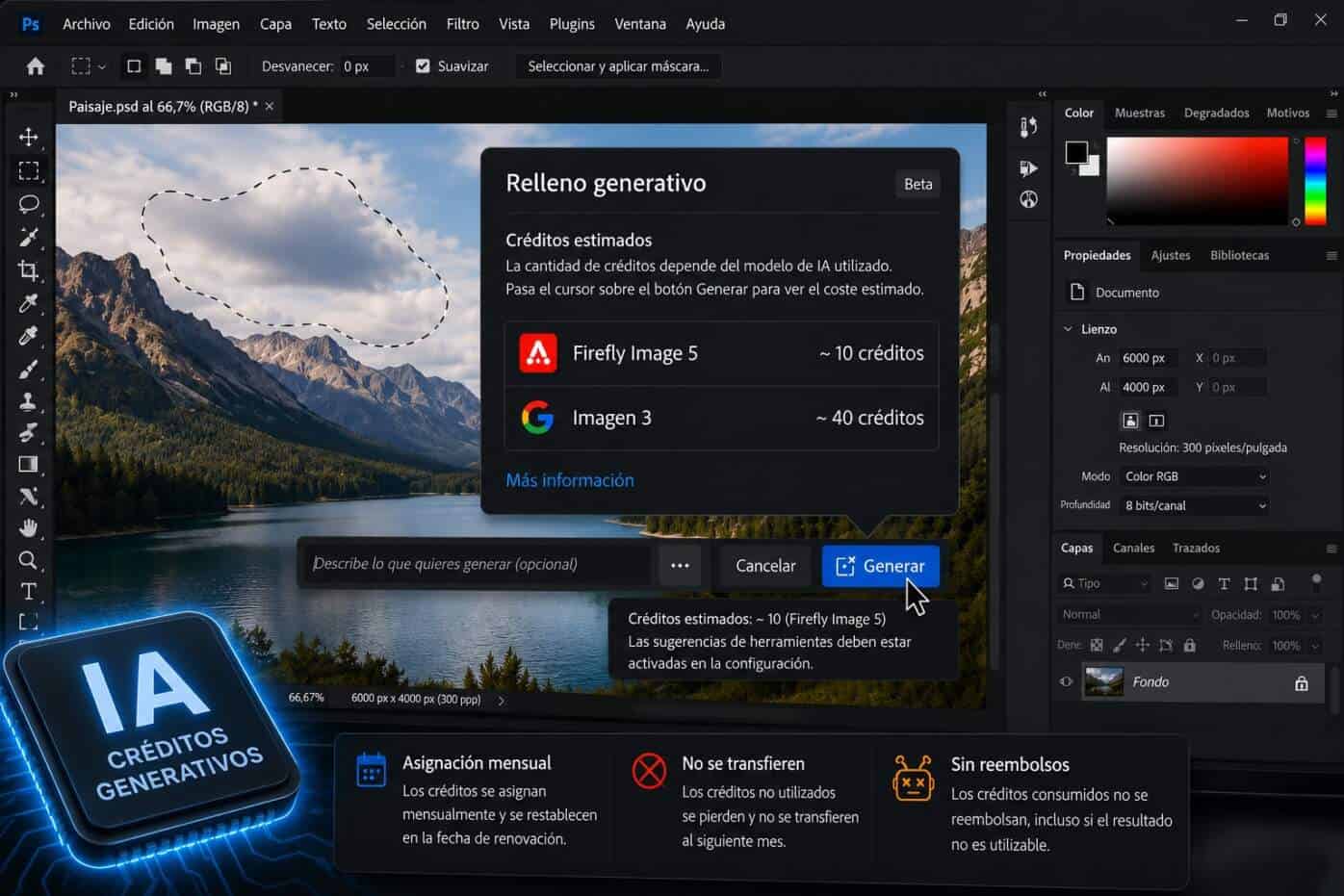Open the History panel icon
This screenshot has height=896, width=1344.
click(x=1029, y=127)
